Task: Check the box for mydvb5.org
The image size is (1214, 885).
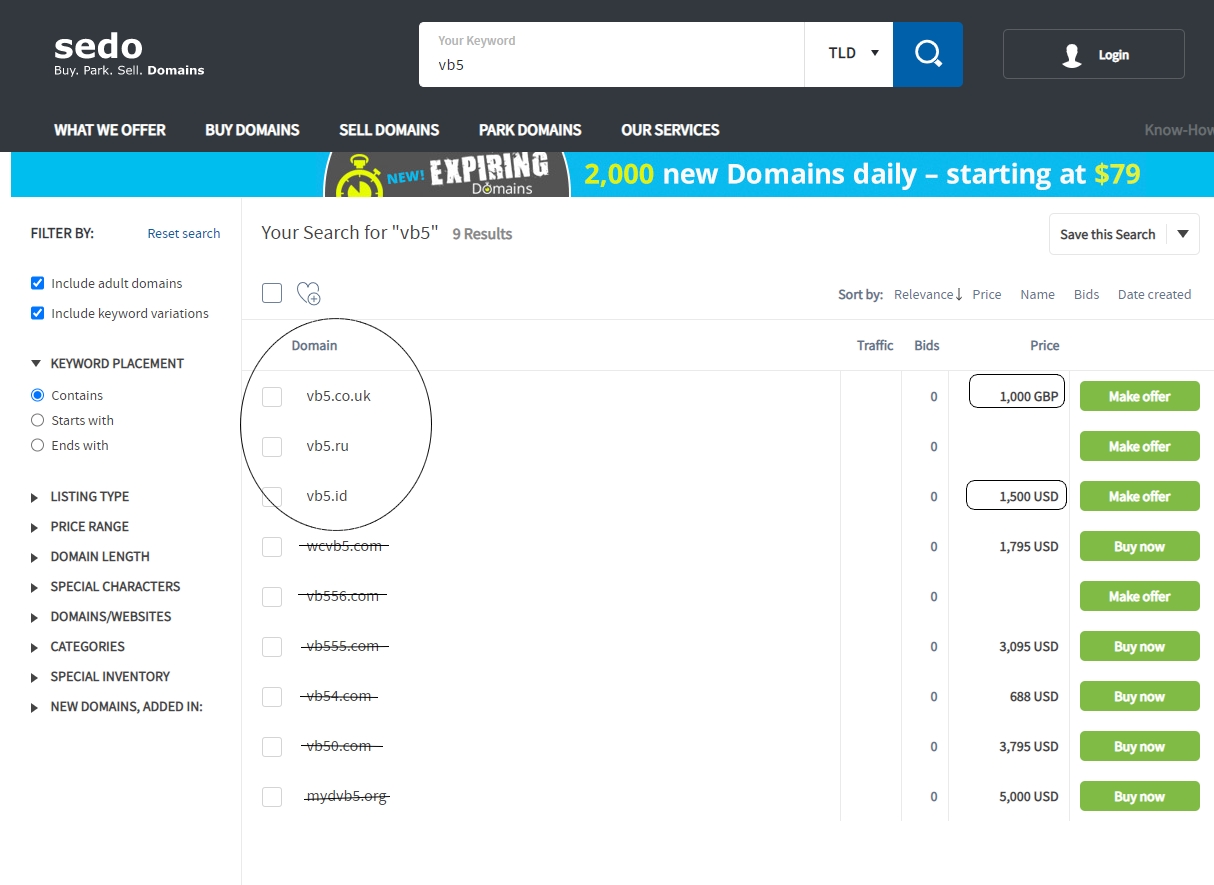Action: (x=272, y=797)
